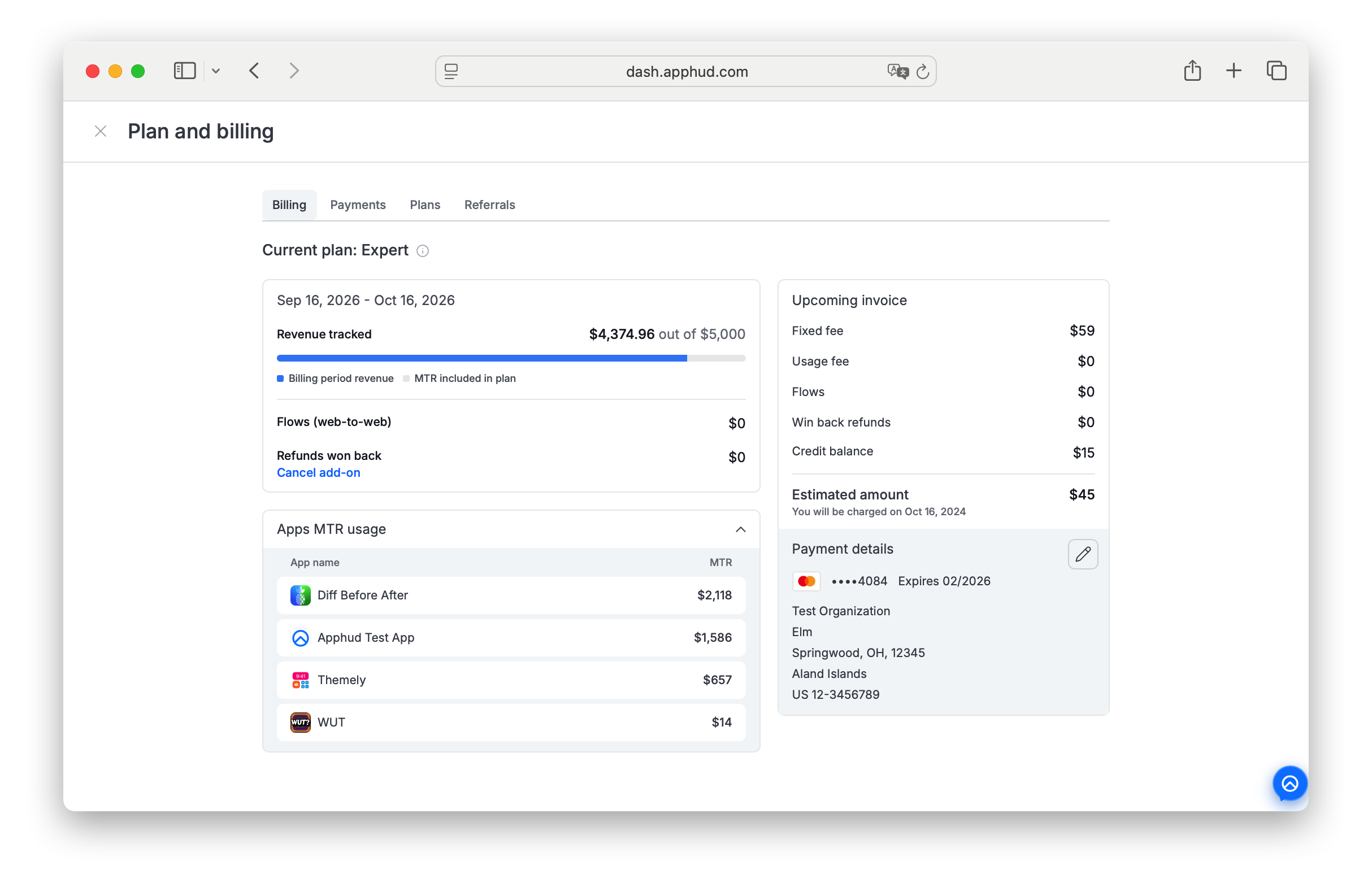The image size is (1372, 896).
Task: Click the Win back refunds label
Action: [840, 423]
